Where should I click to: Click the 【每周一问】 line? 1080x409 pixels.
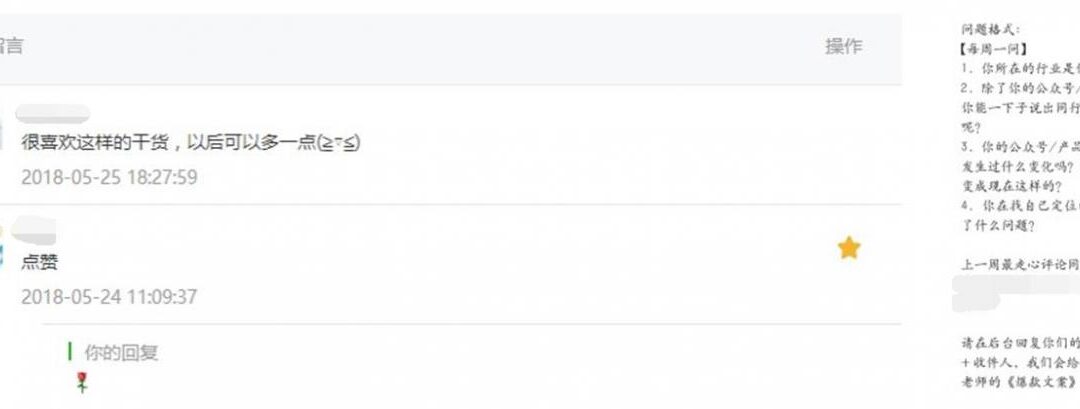click(993, 49)
